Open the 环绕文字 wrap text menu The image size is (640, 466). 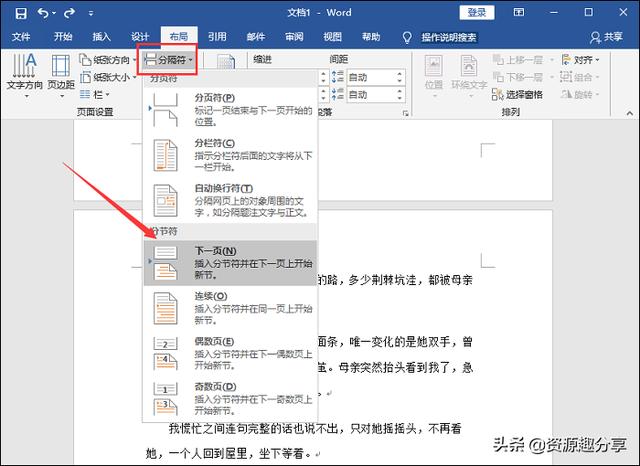pyautogui.click(x=469, y=76)
